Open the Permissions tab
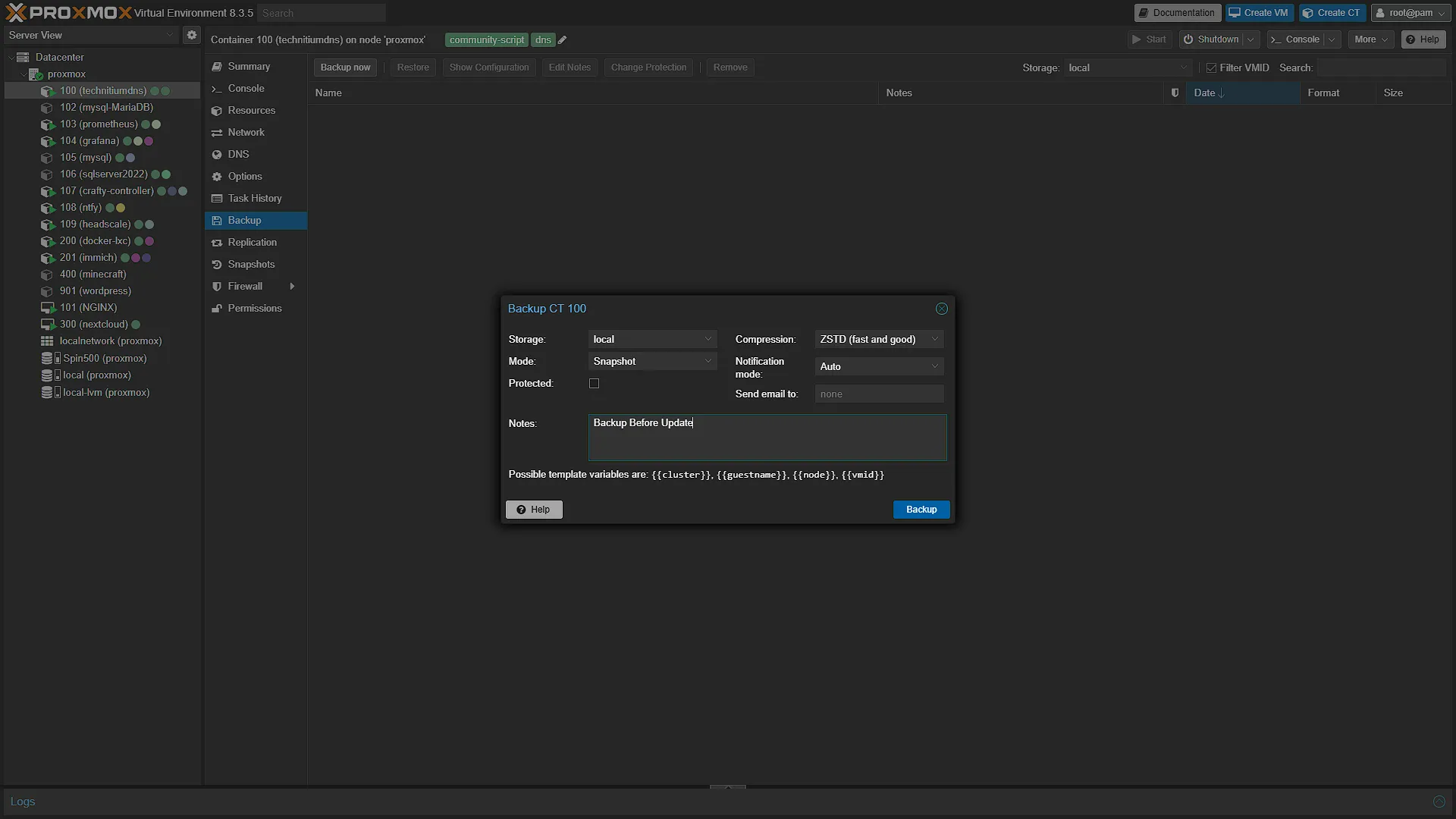 (x=256, y=309)
